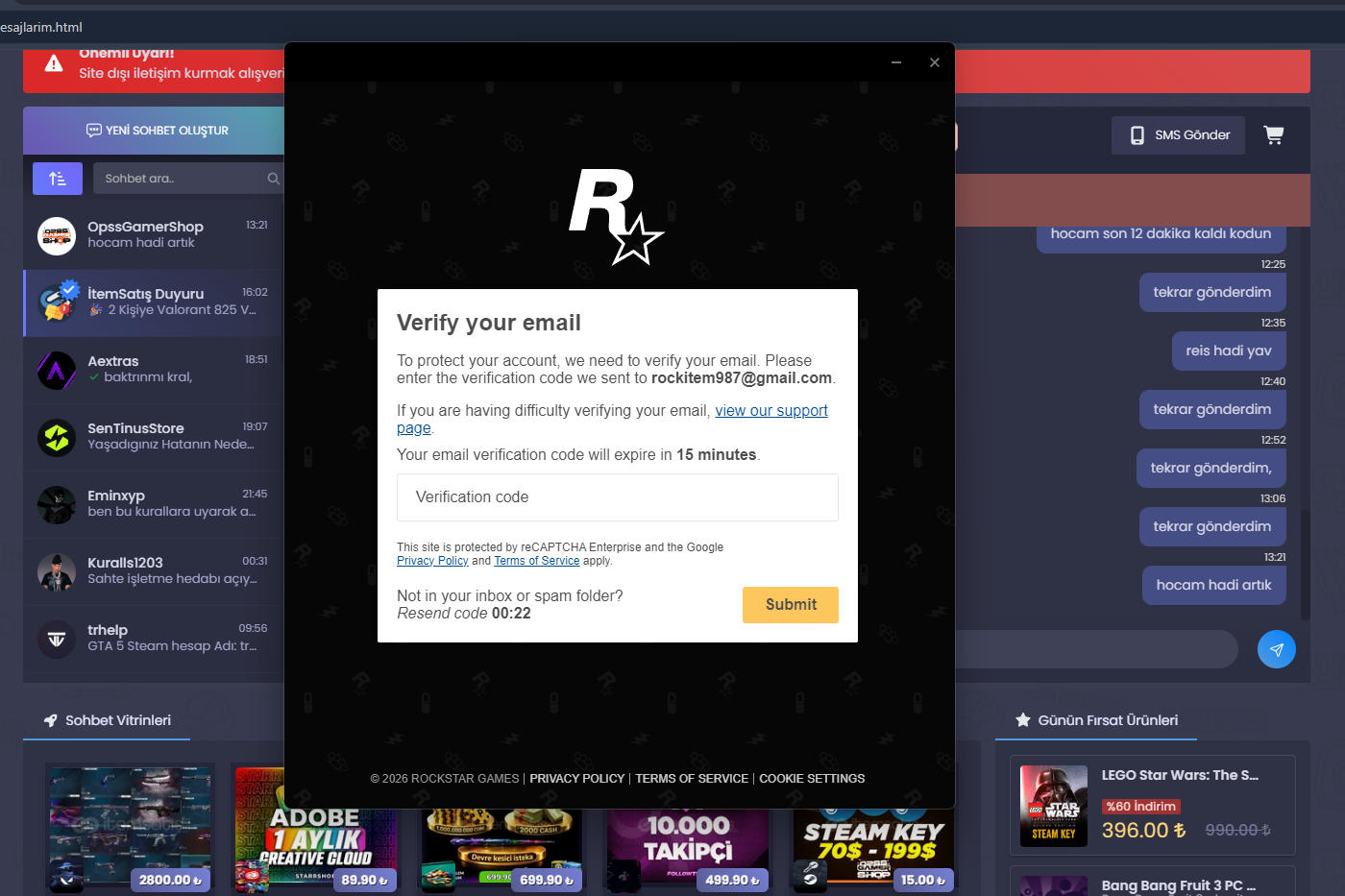Click the Verification code input field
The width and height of the screenshot is (1345, 896).
click(618, 497)
